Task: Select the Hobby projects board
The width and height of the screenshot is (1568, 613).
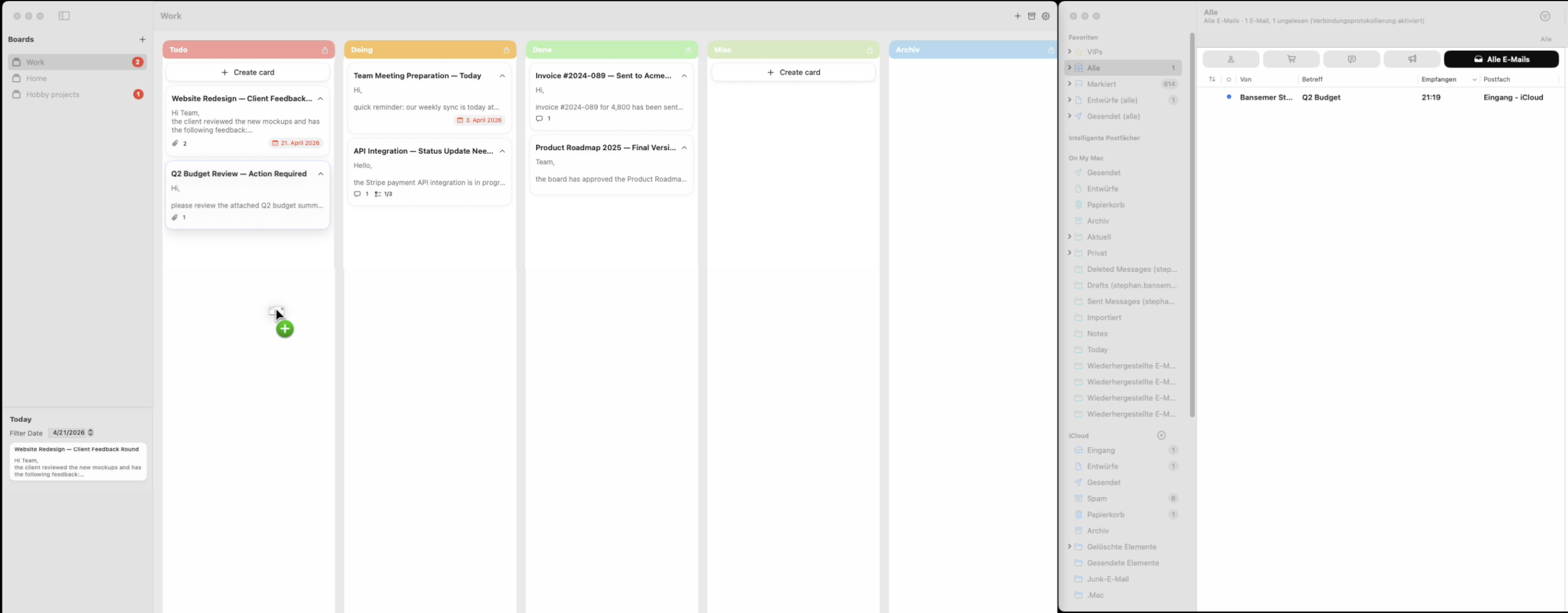Action: (x=53, y=94)
